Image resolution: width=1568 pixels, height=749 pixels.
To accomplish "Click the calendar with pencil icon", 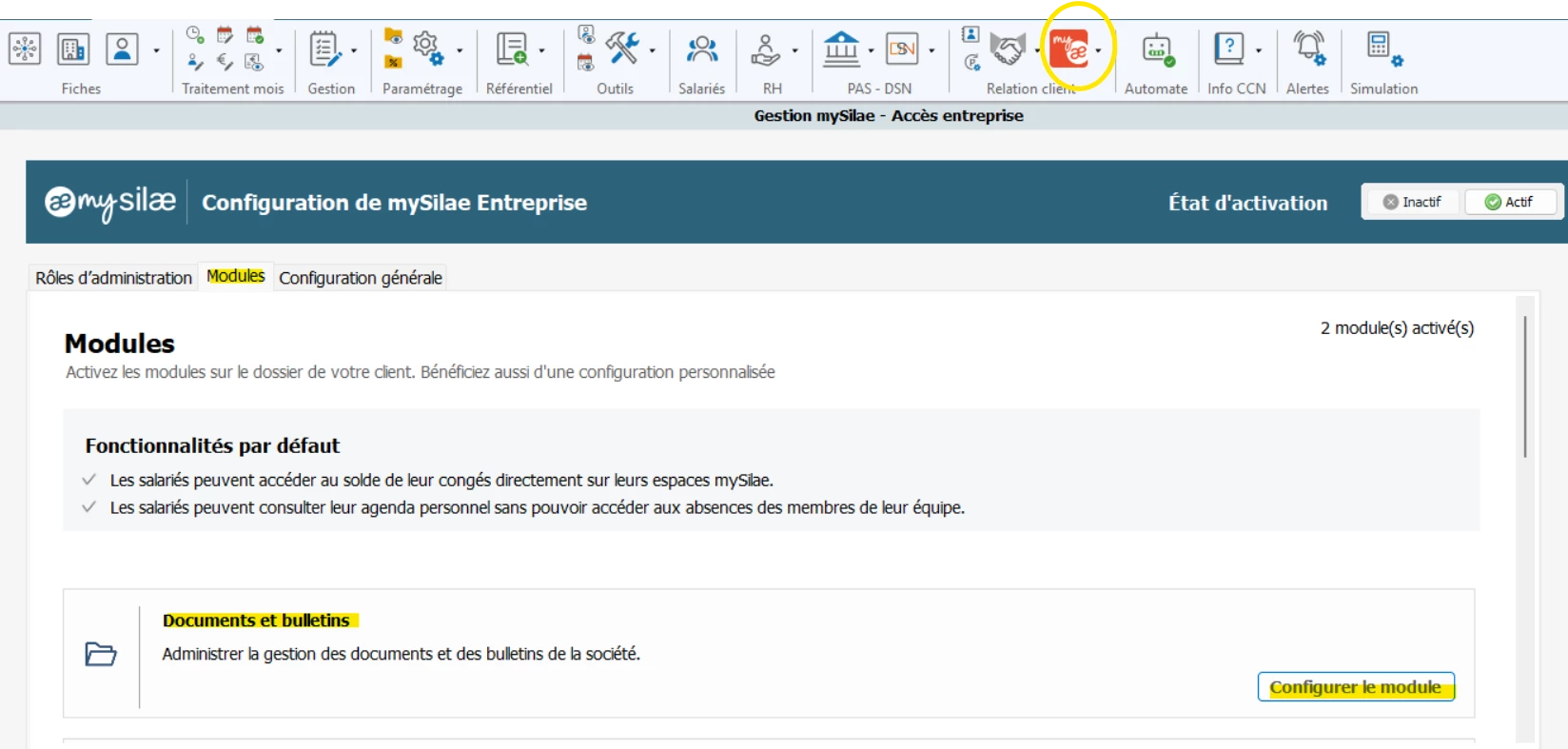I will 225,35.
